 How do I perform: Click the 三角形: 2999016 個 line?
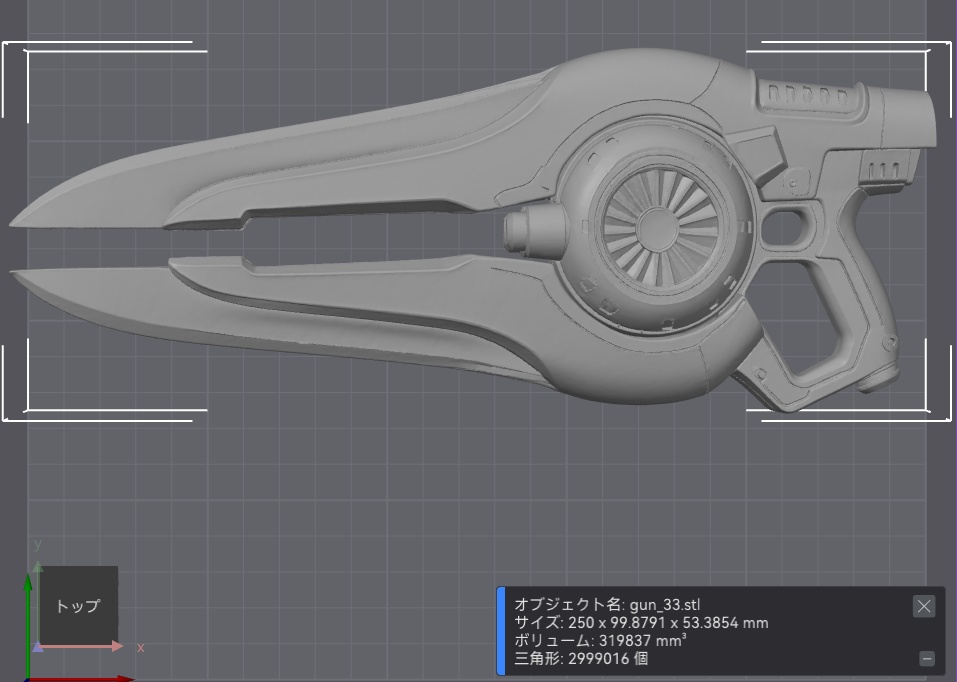pos(581,659)
